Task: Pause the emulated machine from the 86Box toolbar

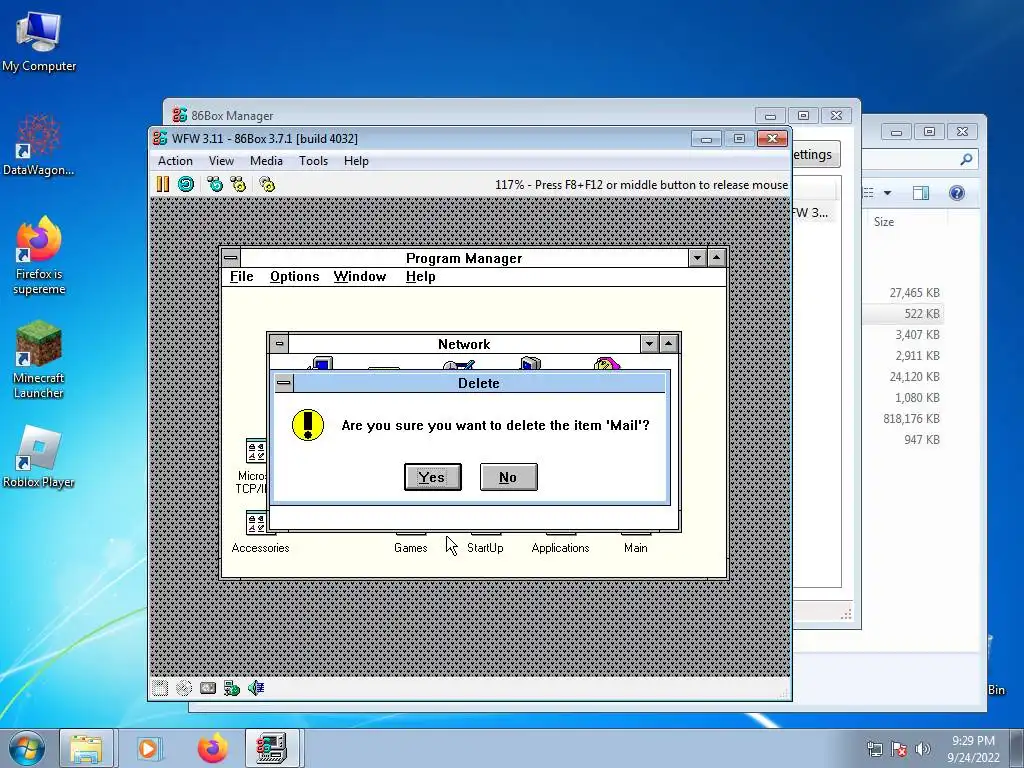Action: (x=163, y=184)
